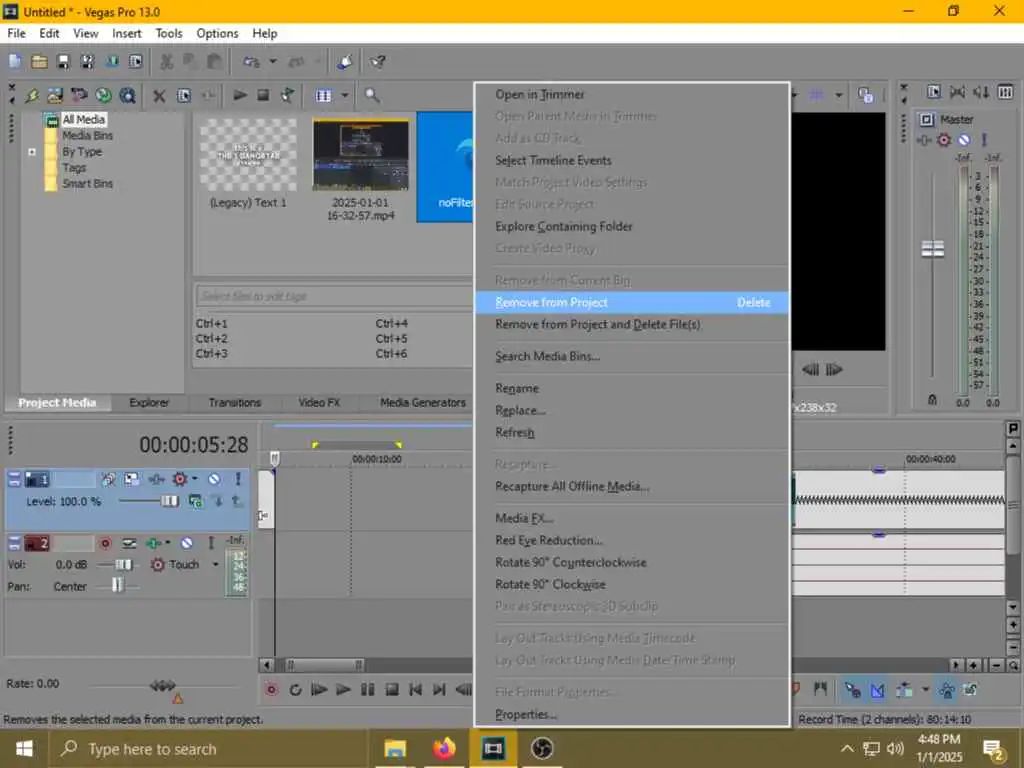Expand the By Type media tree node
The height and width of the screenshot is (768, 1024).
pyautogui.click(x=32, y=152)
